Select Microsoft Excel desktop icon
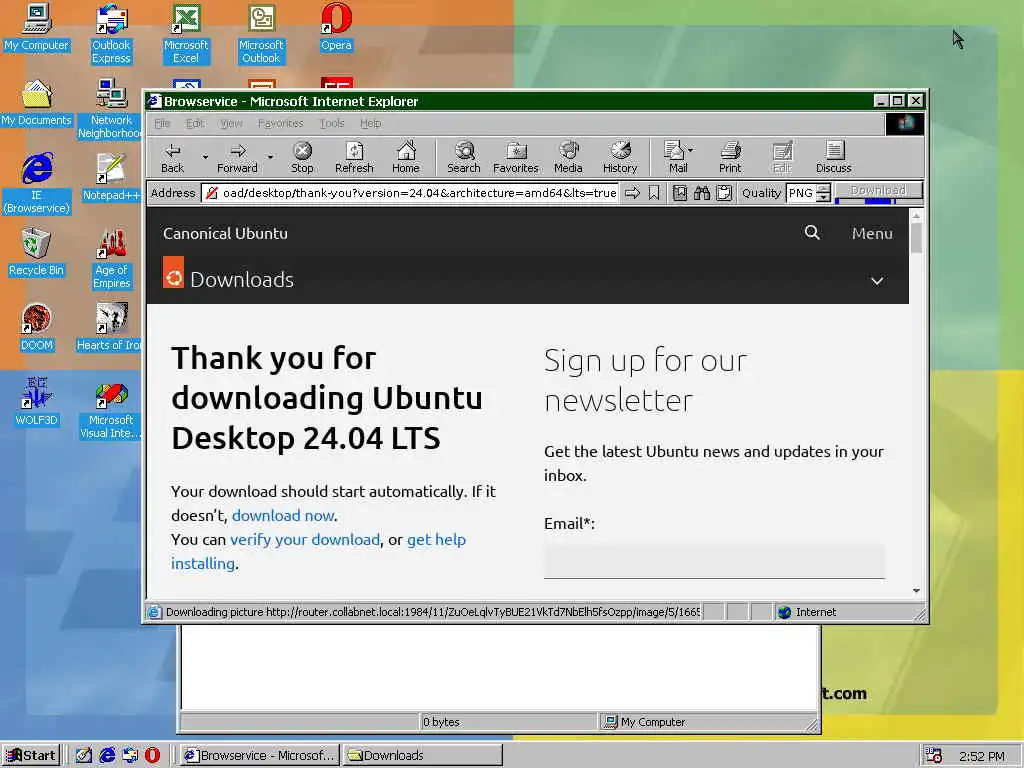The height and width of the screenshot is (768, 1024). [x=186, y=34]
